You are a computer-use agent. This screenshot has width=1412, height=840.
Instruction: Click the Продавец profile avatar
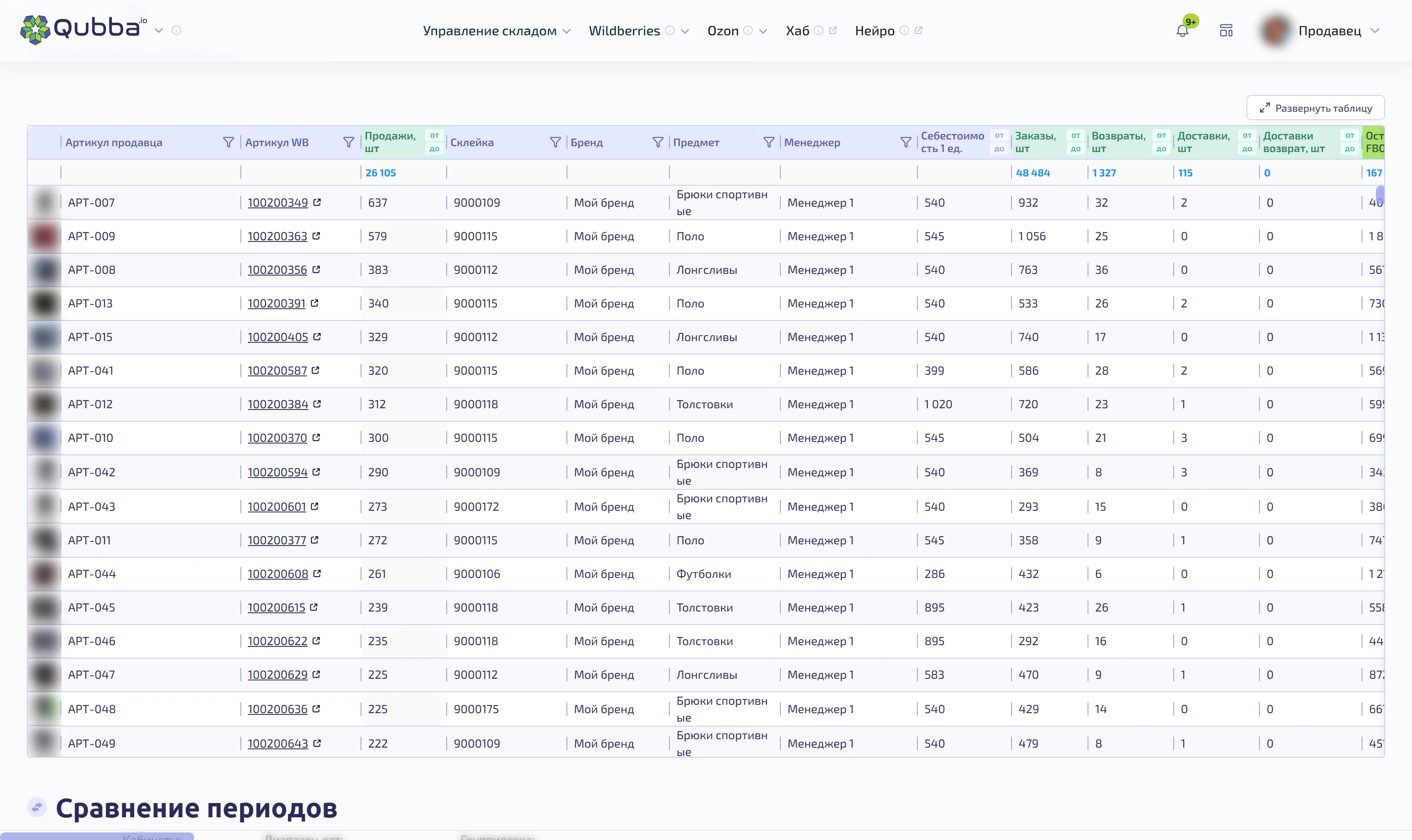1275,31
